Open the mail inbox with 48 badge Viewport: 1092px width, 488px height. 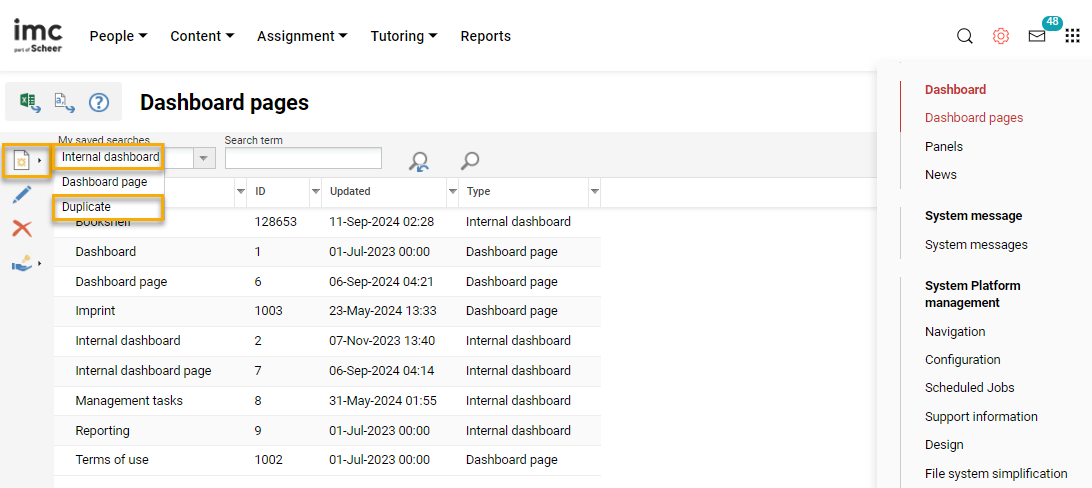pos(1037,36)
